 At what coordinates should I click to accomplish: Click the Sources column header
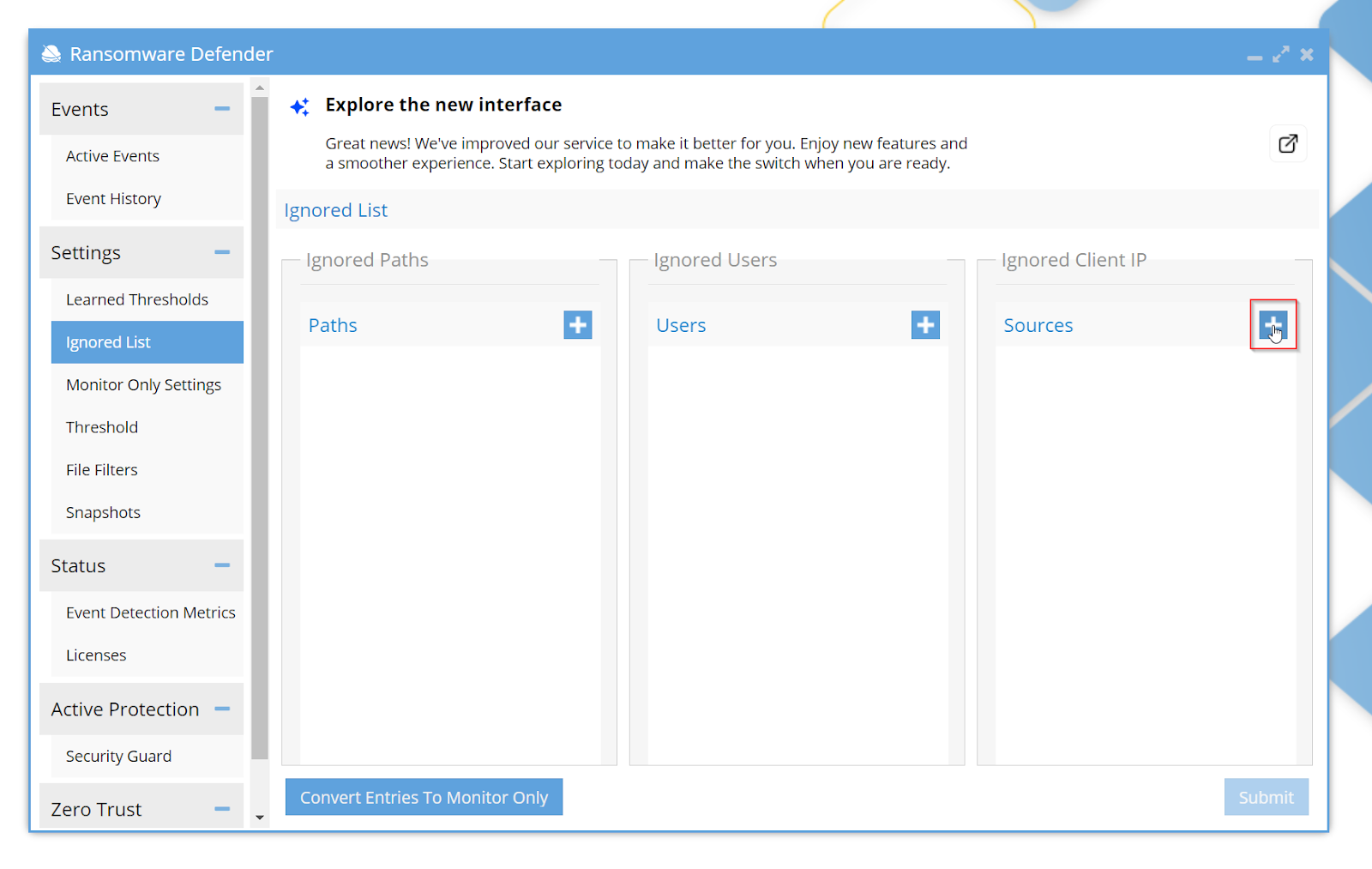click(x=1038, y=325)
